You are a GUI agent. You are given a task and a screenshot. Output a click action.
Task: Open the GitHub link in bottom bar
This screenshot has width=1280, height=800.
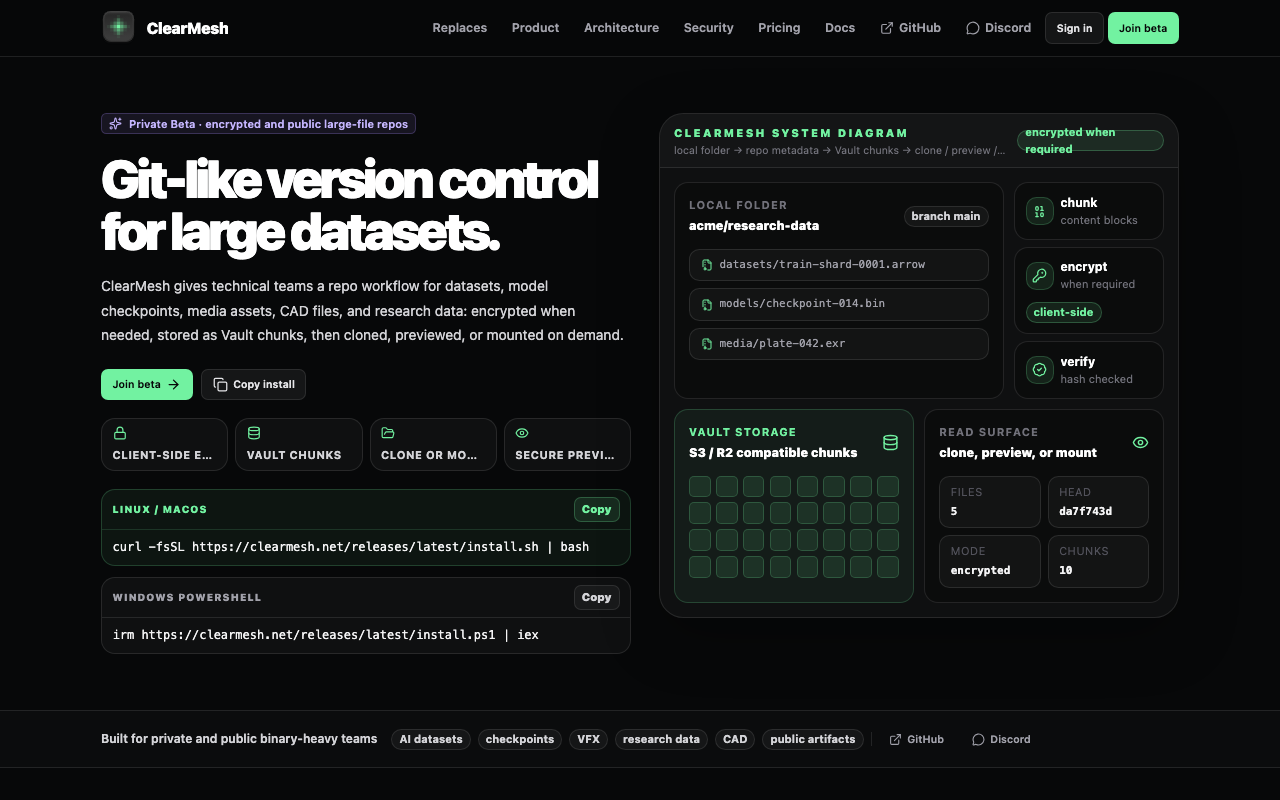click(x=916, y=740)
